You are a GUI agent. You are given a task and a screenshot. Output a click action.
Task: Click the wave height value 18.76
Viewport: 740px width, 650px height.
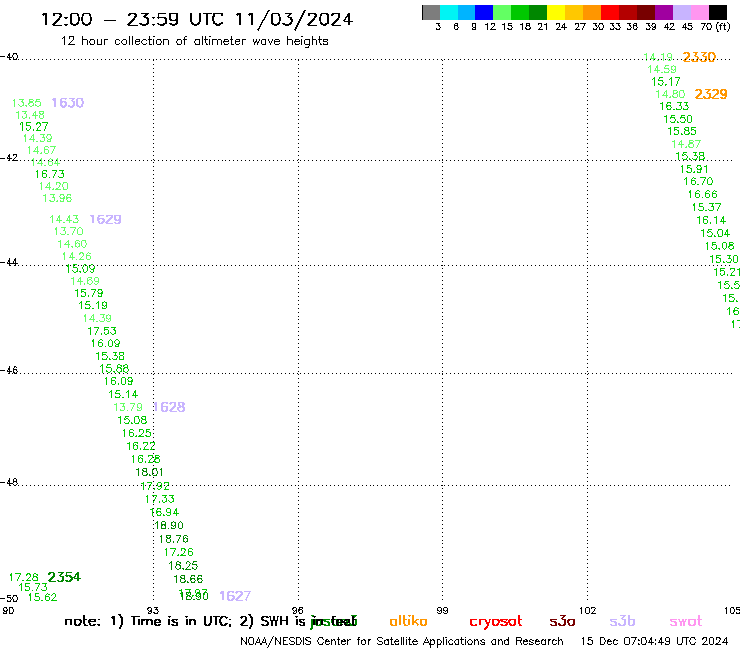coord(174,540)
